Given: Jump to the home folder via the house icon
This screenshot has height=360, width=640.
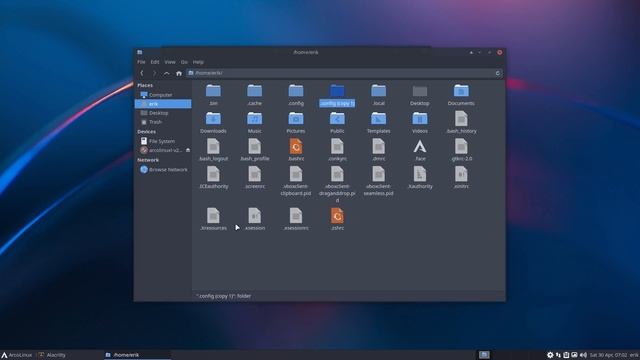Looking at the screenshot, I should [x=179, y=73].
